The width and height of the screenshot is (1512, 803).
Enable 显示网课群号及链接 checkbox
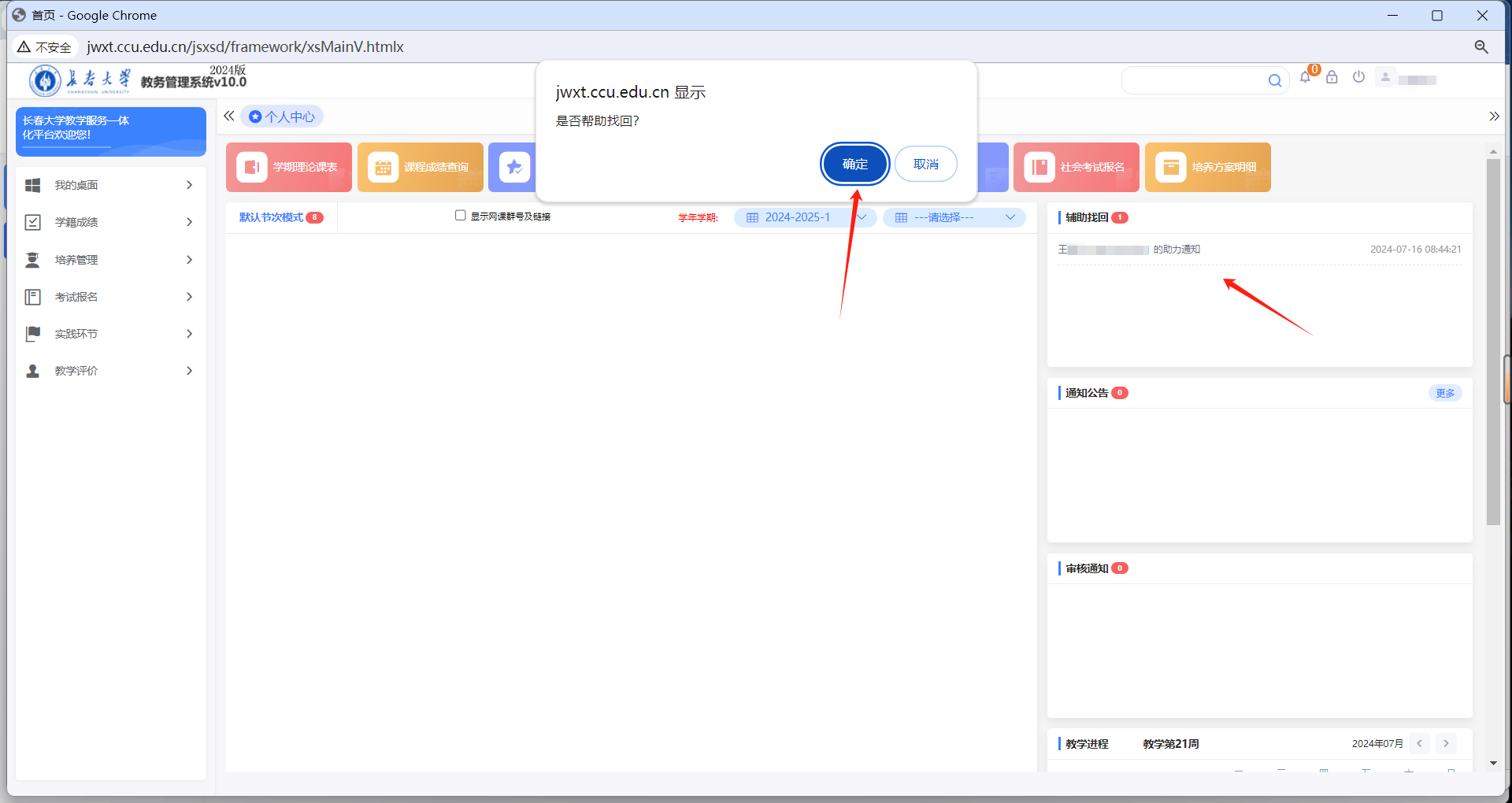pyautogui.click(x=461, y=216)
